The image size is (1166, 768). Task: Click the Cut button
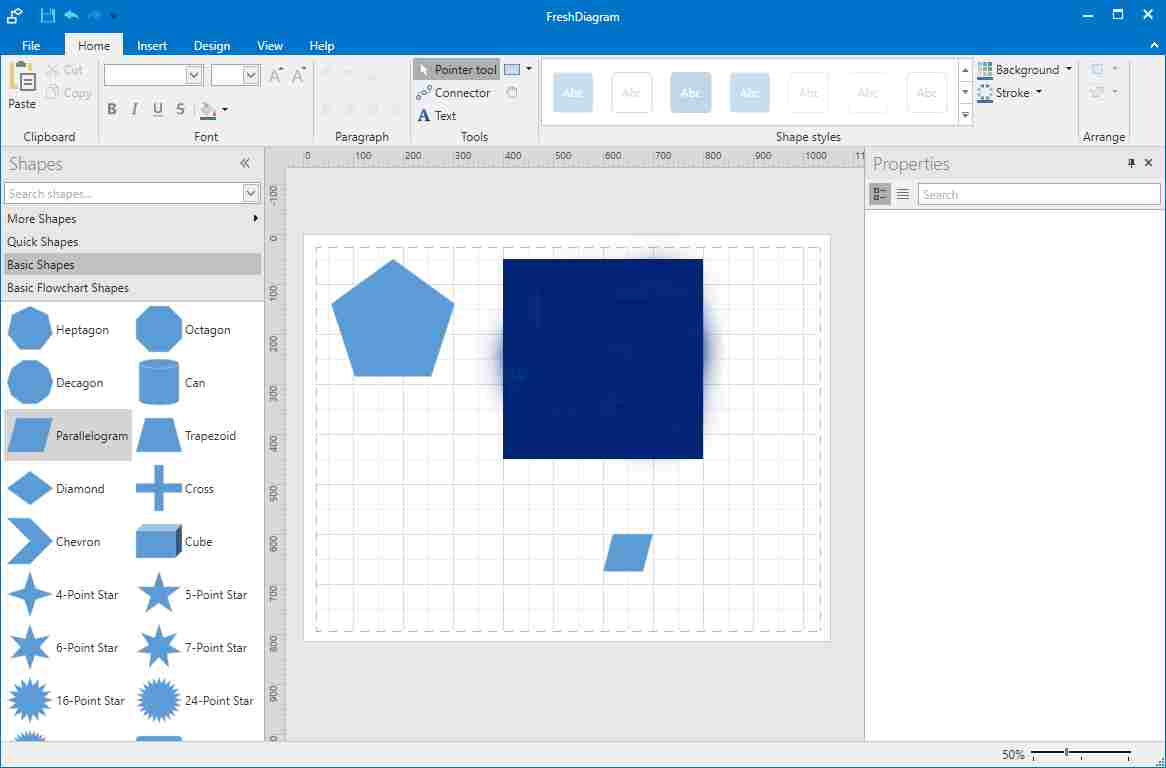pos(65,70)
